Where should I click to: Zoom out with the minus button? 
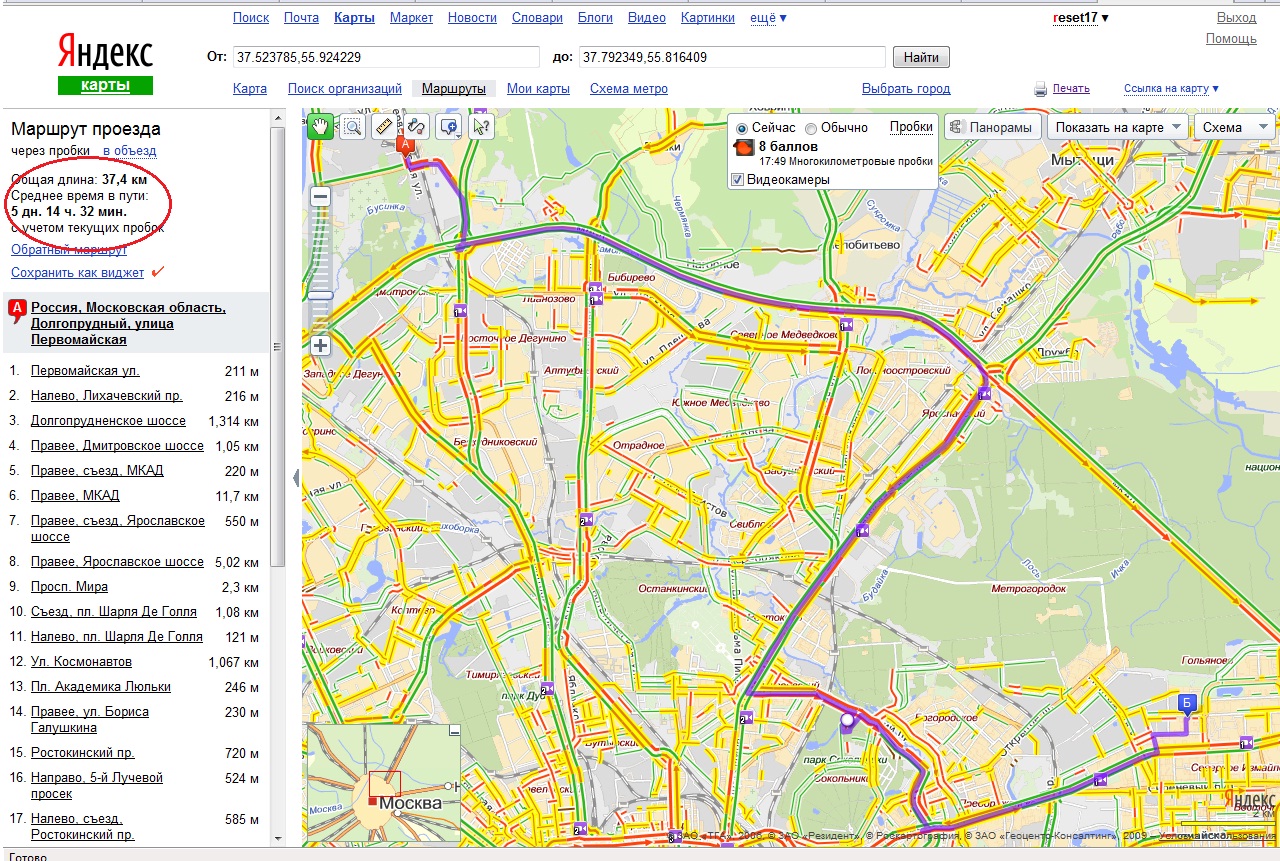pos(320,197)
